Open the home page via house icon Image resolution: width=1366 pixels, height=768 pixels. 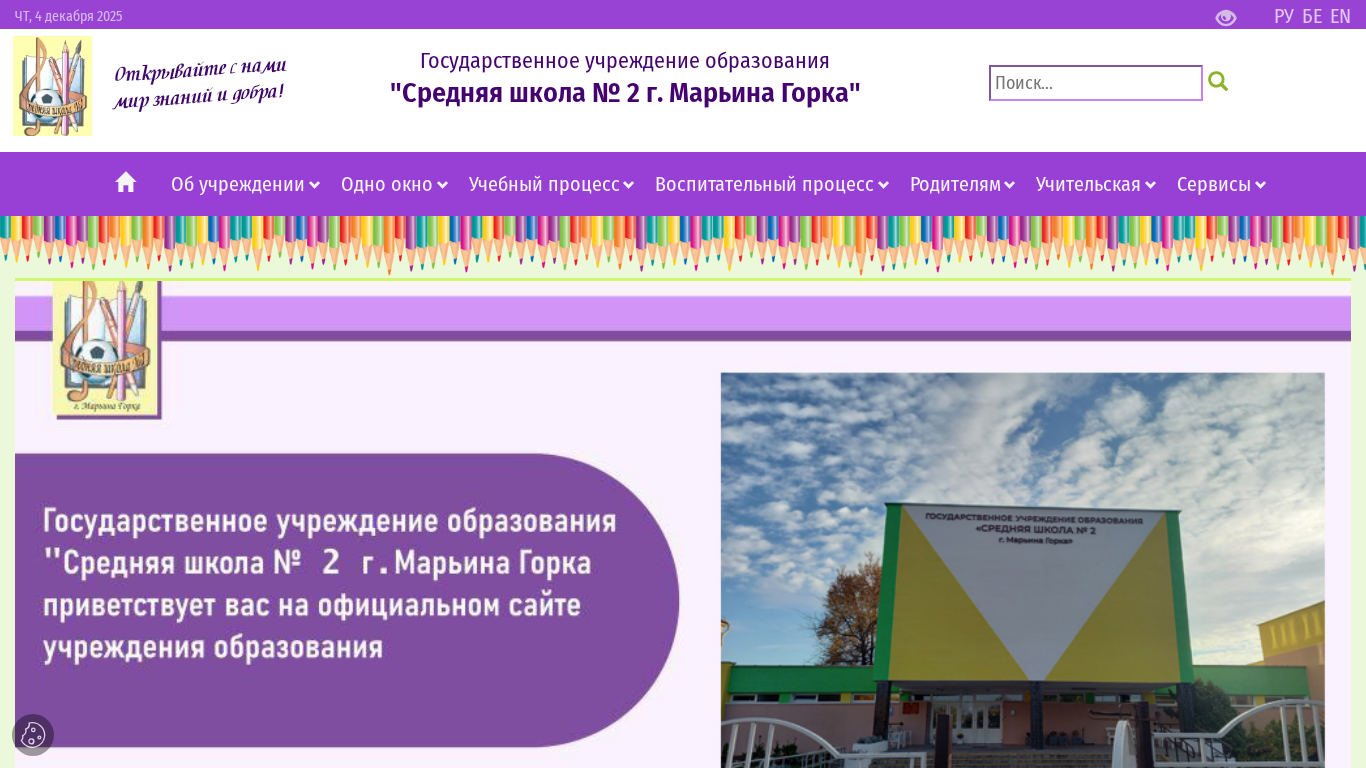pyautogui.click(x=126, y=182)
